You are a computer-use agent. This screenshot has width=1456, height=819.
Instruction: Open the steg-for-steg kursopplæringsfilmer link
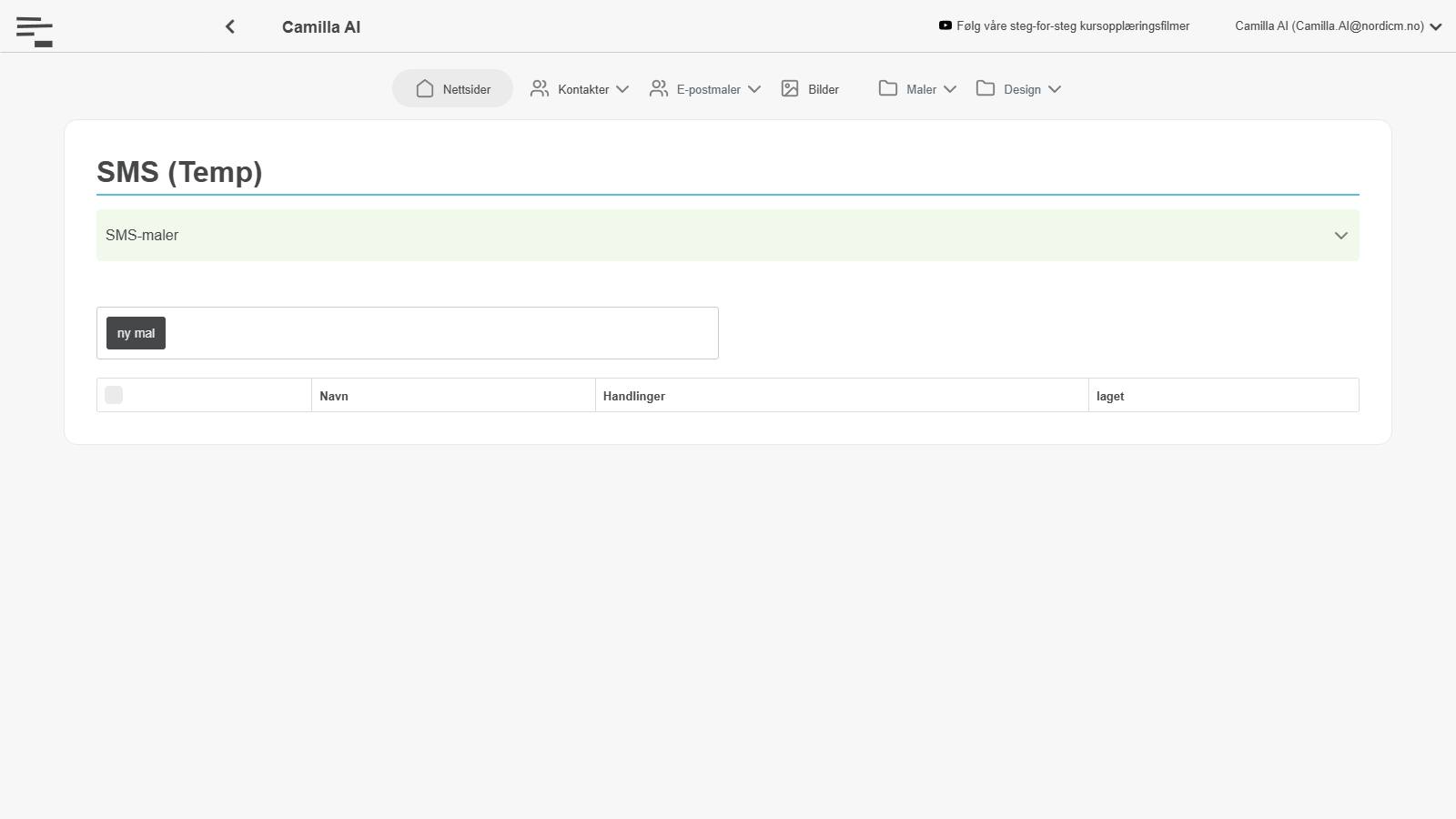tap(1073, 25)
